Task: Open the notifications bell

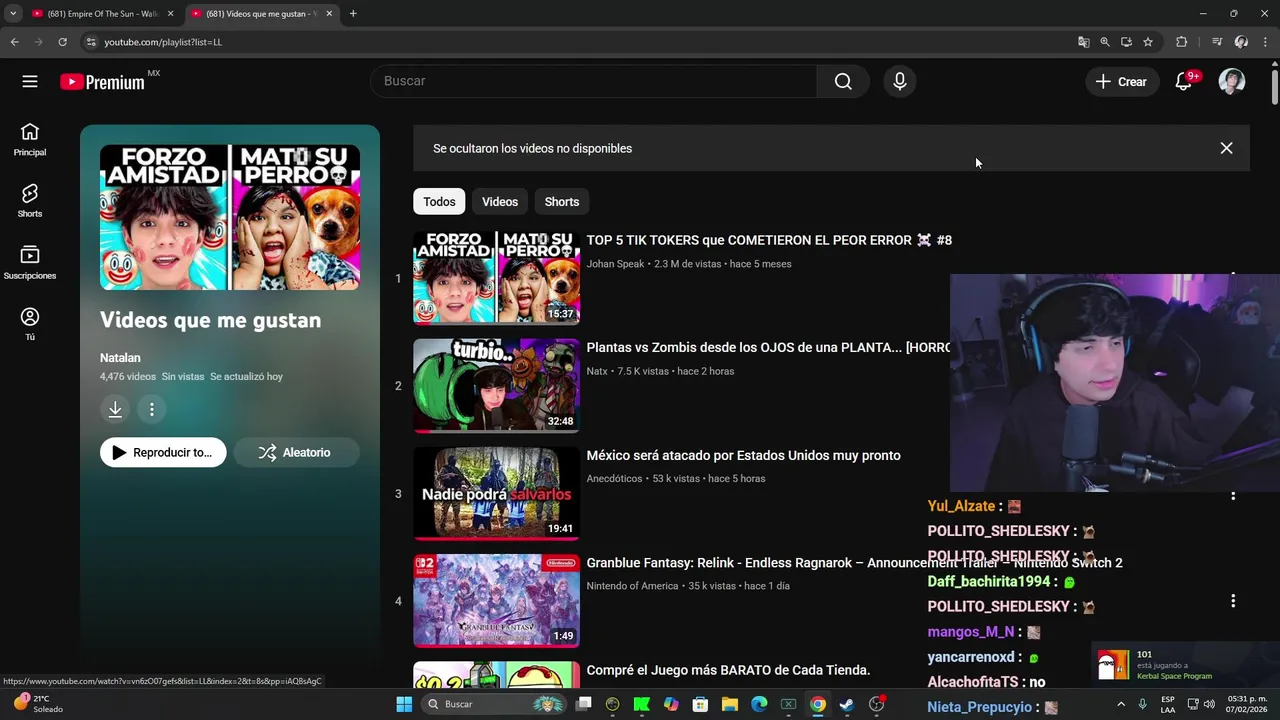Action: click(1184, 82)
